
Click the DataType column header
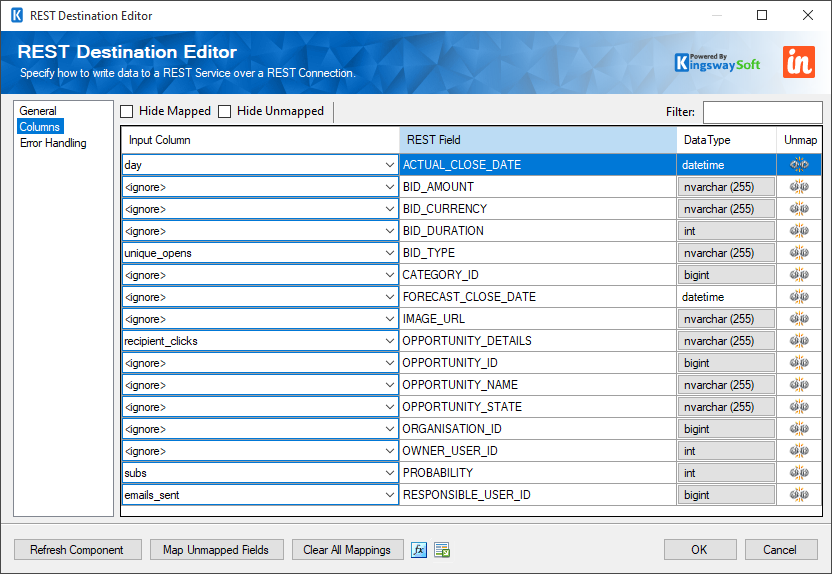point(726,140)
